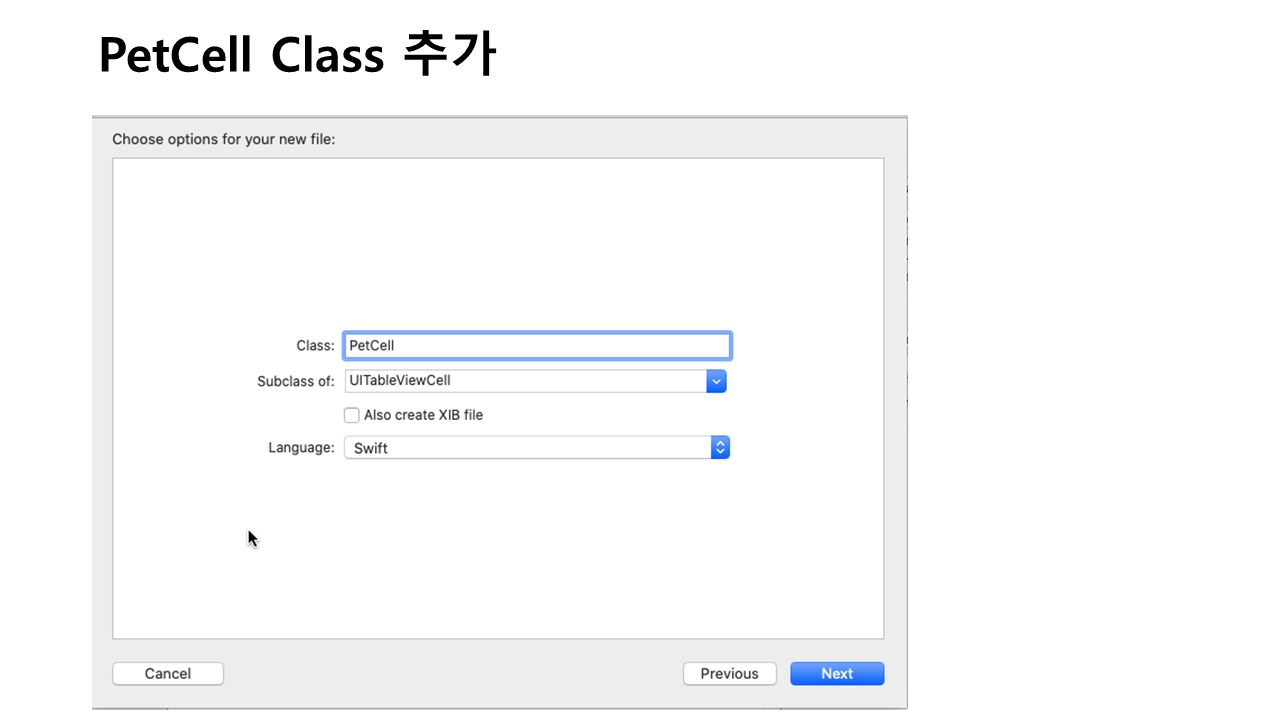The height and width of the screenshot is (720, 1280).
Task: Click the 'UITableViewCell' text in combo box
Action: (x=401, y=381)
